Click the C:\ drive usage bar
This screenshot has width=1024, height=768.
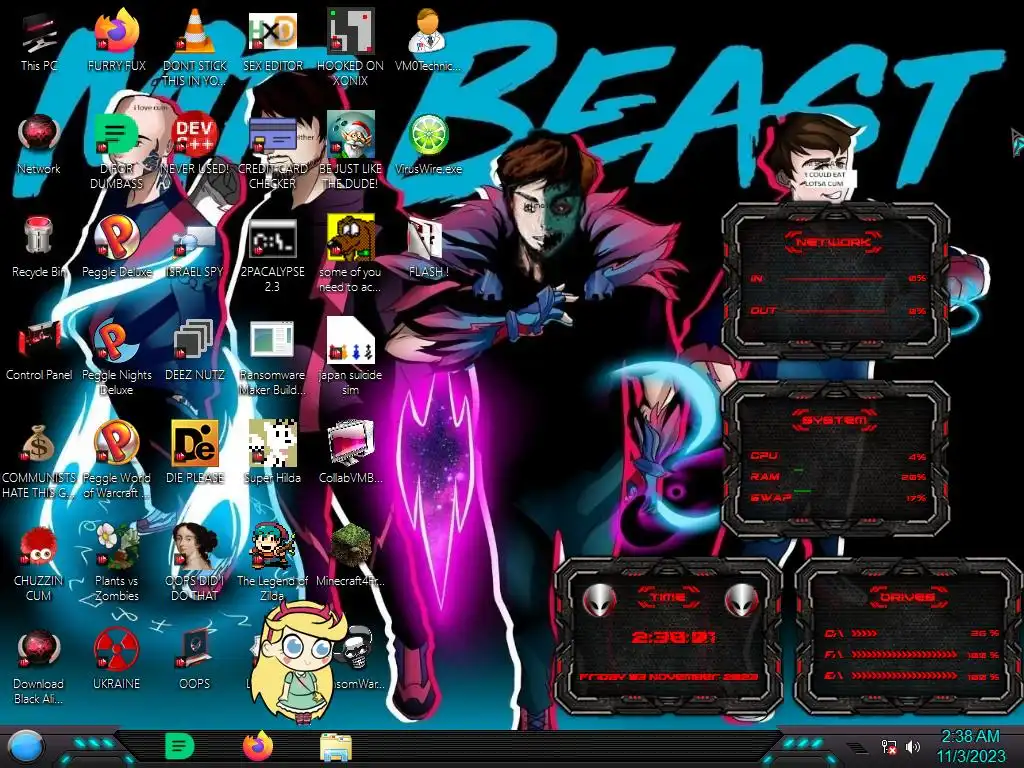912,633
